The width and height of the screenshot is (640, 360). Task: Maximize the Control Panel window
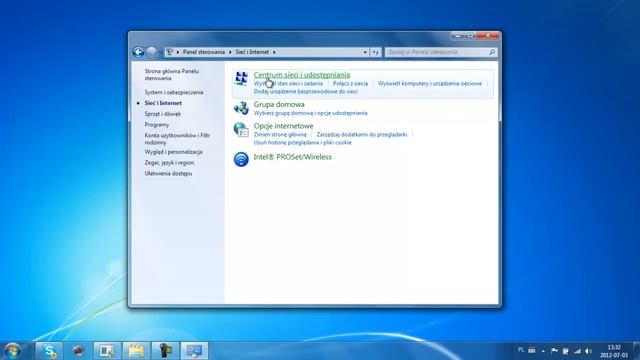(x=470, y=36)
